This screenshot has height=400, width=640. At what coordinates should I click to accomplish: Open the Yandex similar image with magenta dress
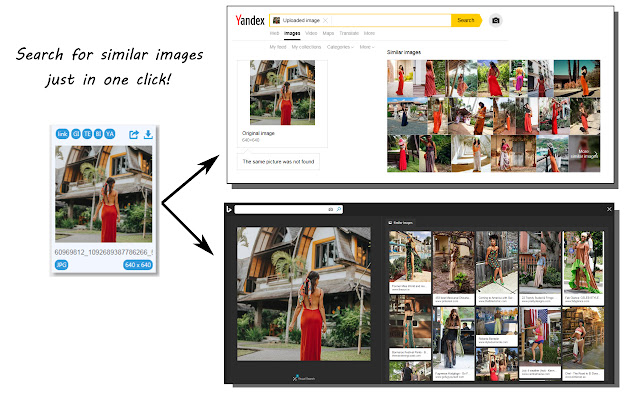click(519, 78)
